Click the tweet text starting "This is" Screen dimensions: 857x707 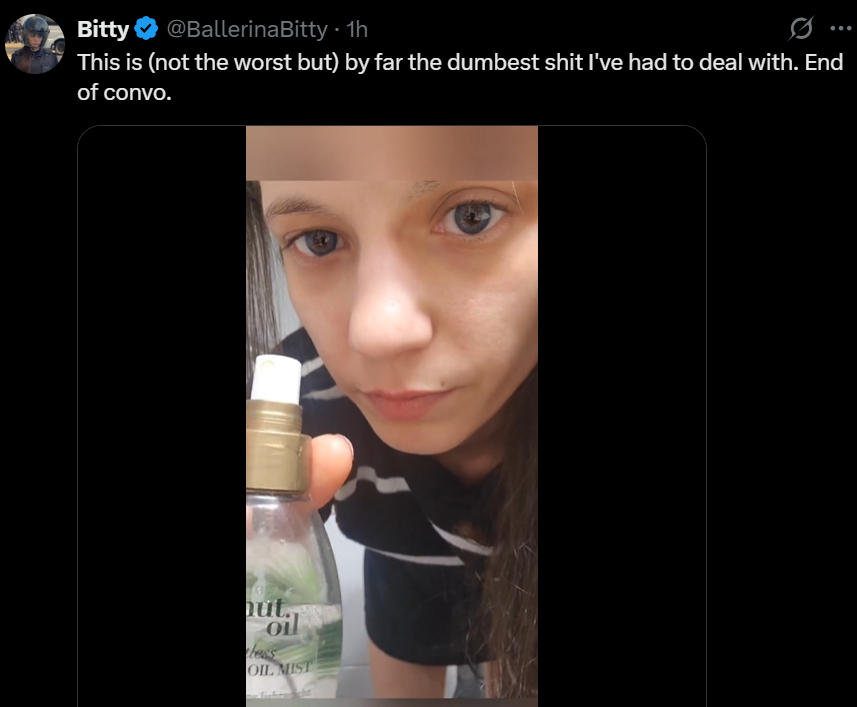tap(460, 77)
